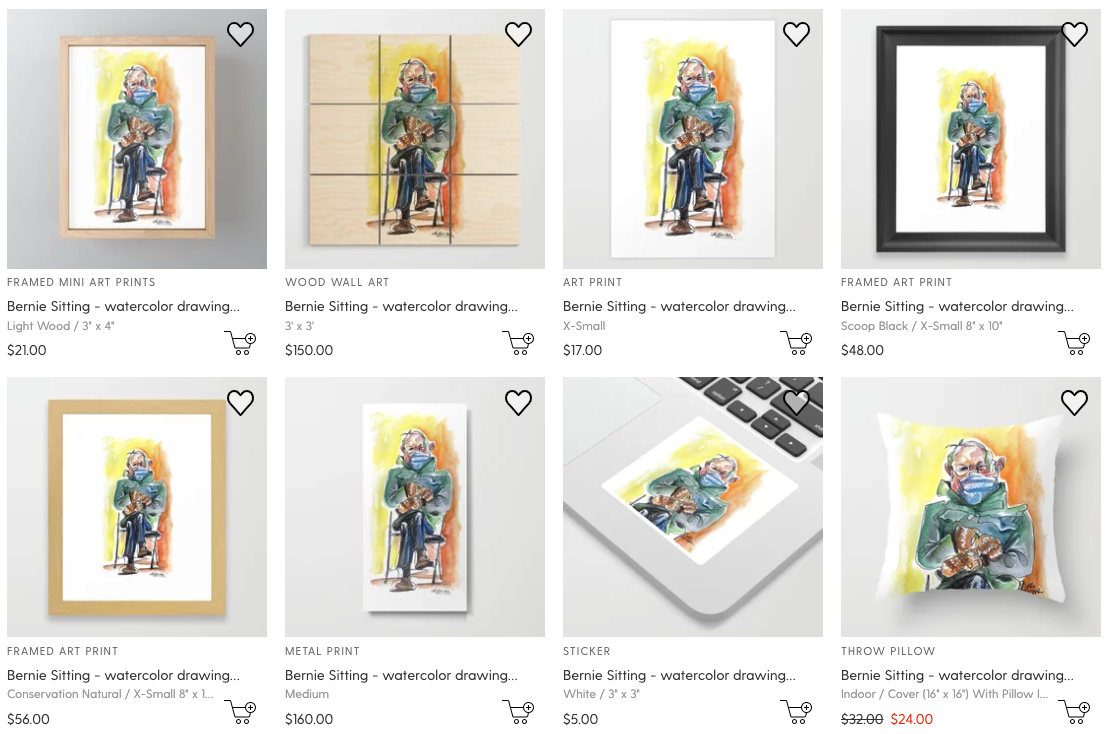Add Framed Mini Art Print to cart
Image resolution: width=1113 pixels, height=734 pixels.
pos(240,343)
